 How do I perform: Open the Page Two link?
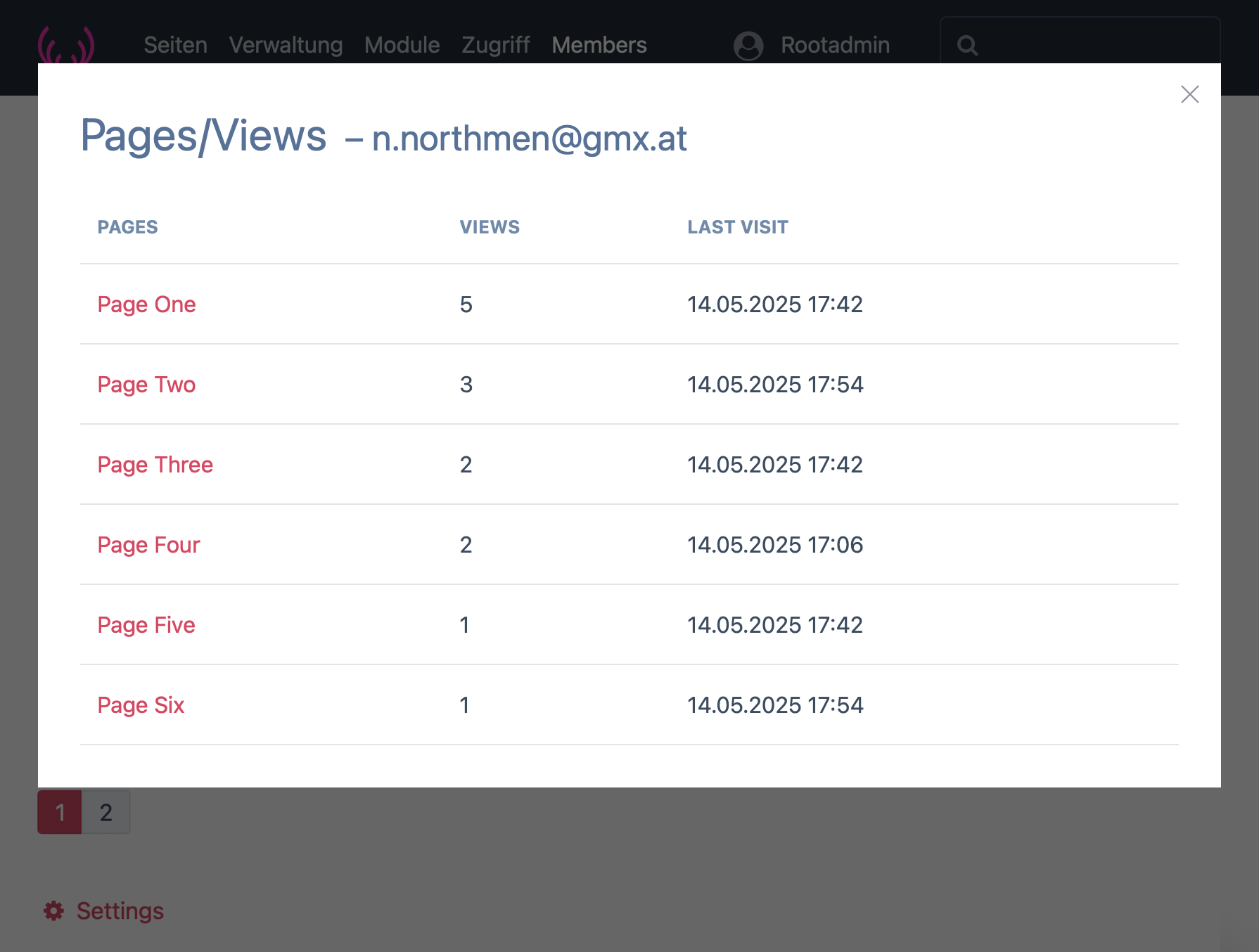click(x=146, y=385)
